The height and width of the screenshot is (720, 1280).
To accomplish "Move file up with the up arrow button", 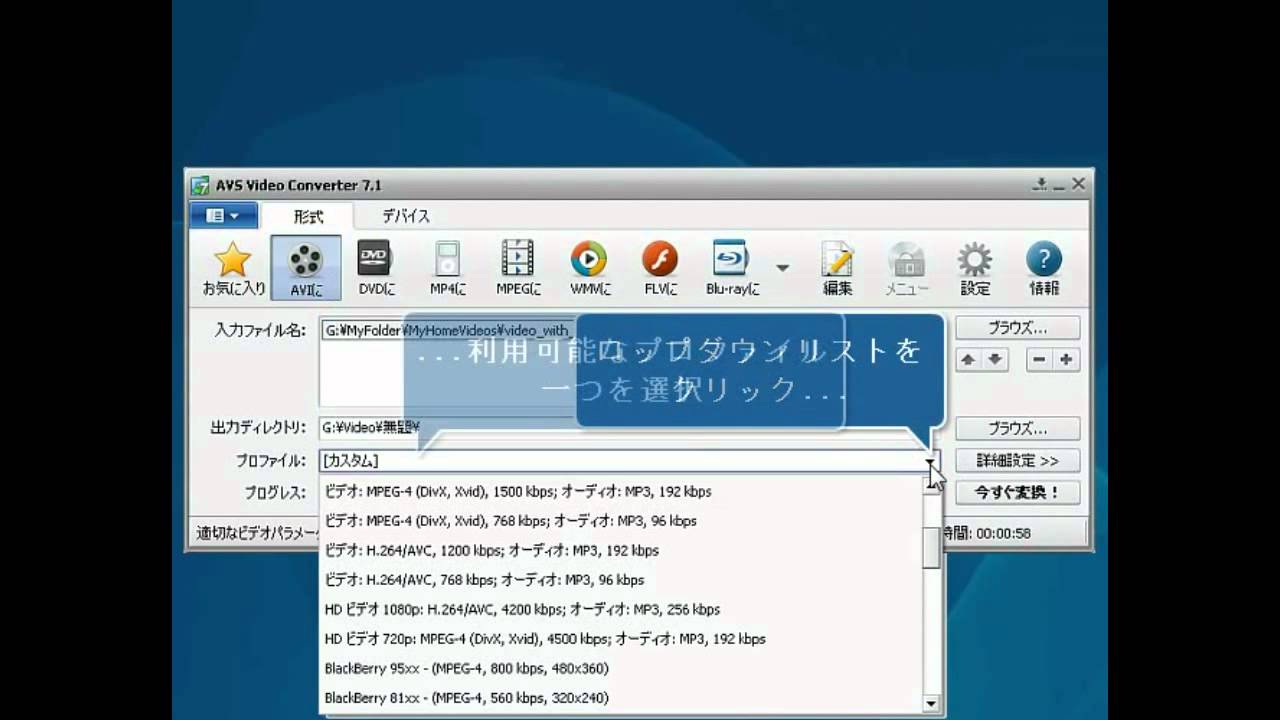I will [x=970, y=360].
